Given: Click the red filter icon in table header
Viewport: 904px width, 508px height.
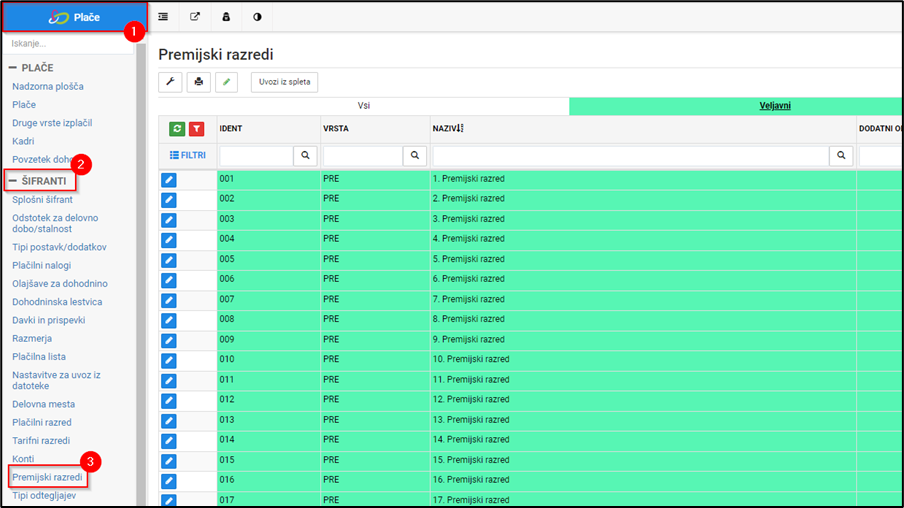Looking at the screenshot, I should point(197,129).
